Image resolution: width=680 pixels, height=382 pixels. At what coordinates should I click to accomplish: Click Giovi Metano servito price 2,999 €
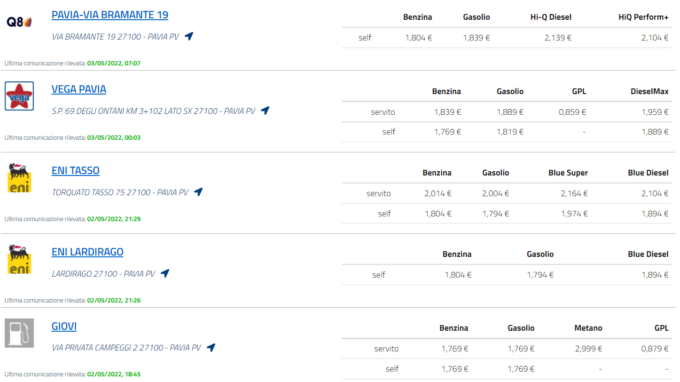(588, 349)
